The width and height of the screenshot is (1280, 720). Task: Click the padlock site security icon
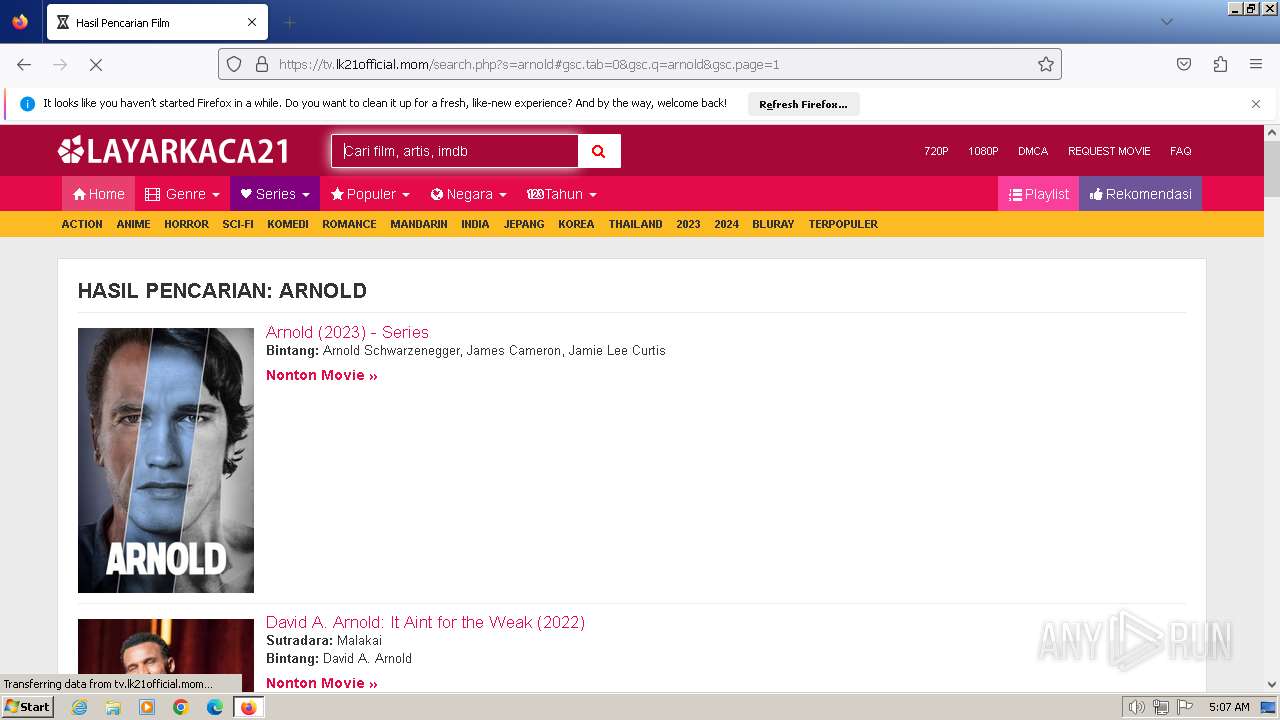(x=262, y=64)
